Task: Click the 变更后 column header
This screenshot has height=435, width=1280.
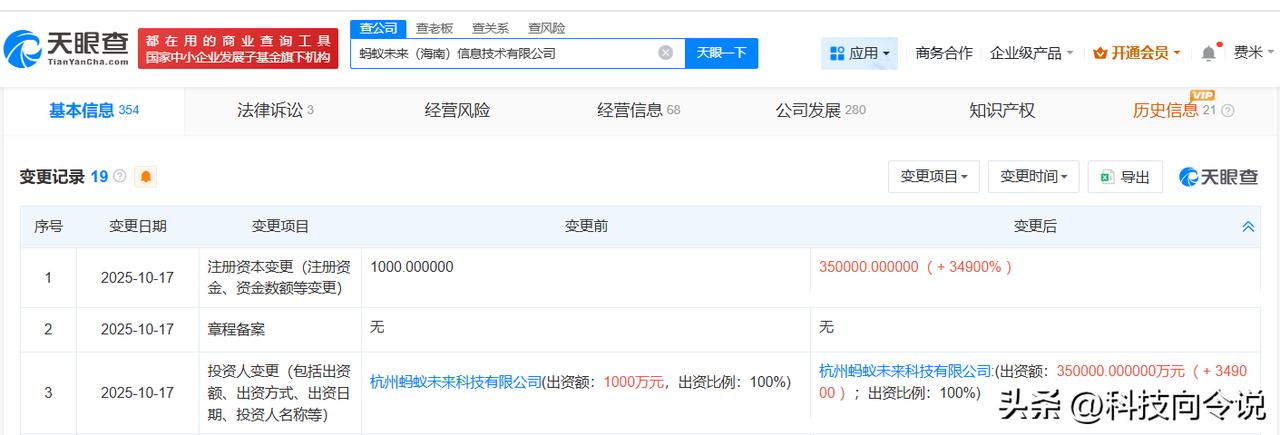Action: tap(1035, 227)
